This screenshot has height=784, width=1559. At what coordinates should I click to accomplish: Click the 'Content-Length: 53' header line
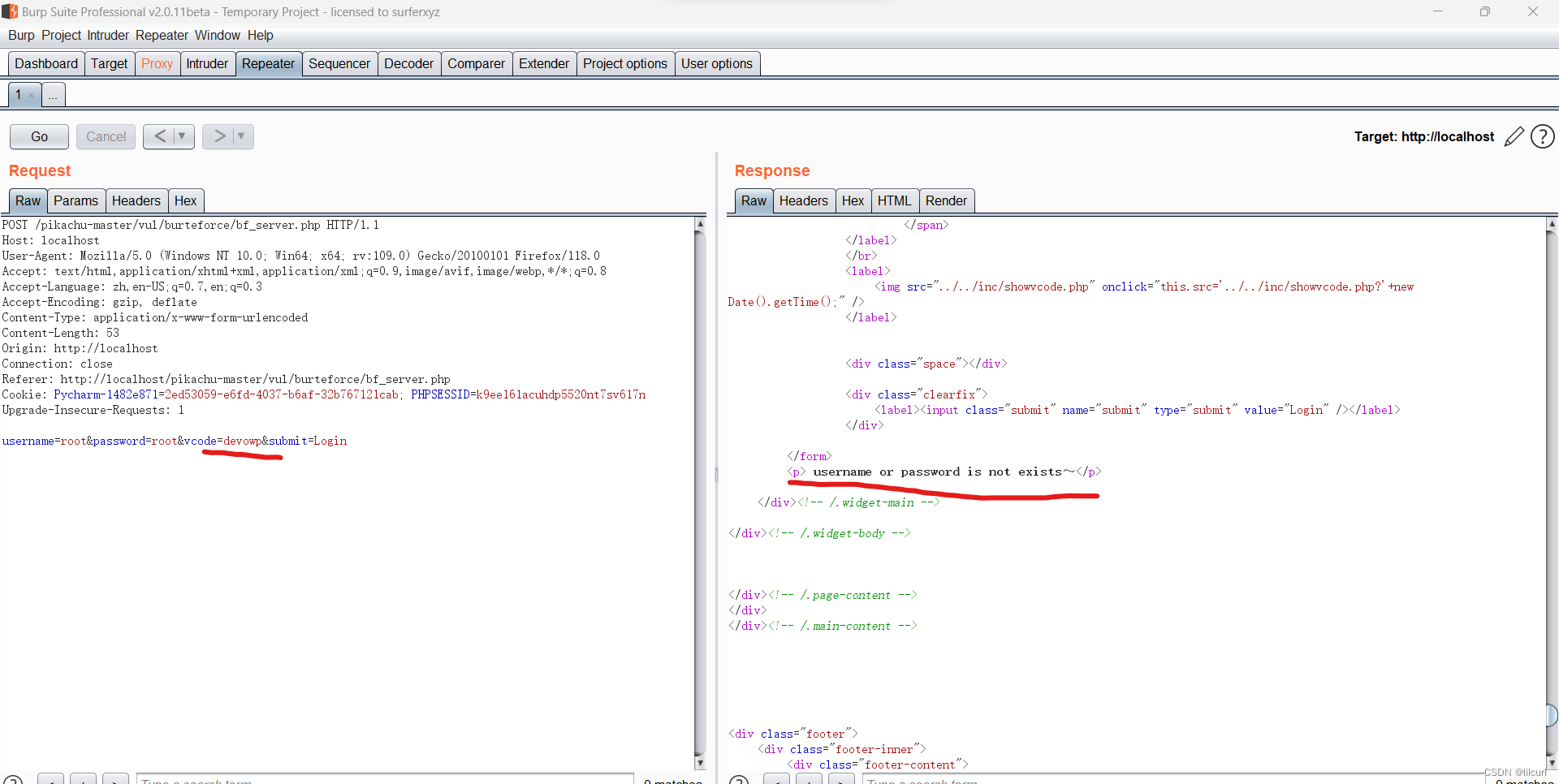tap(60, 333)
